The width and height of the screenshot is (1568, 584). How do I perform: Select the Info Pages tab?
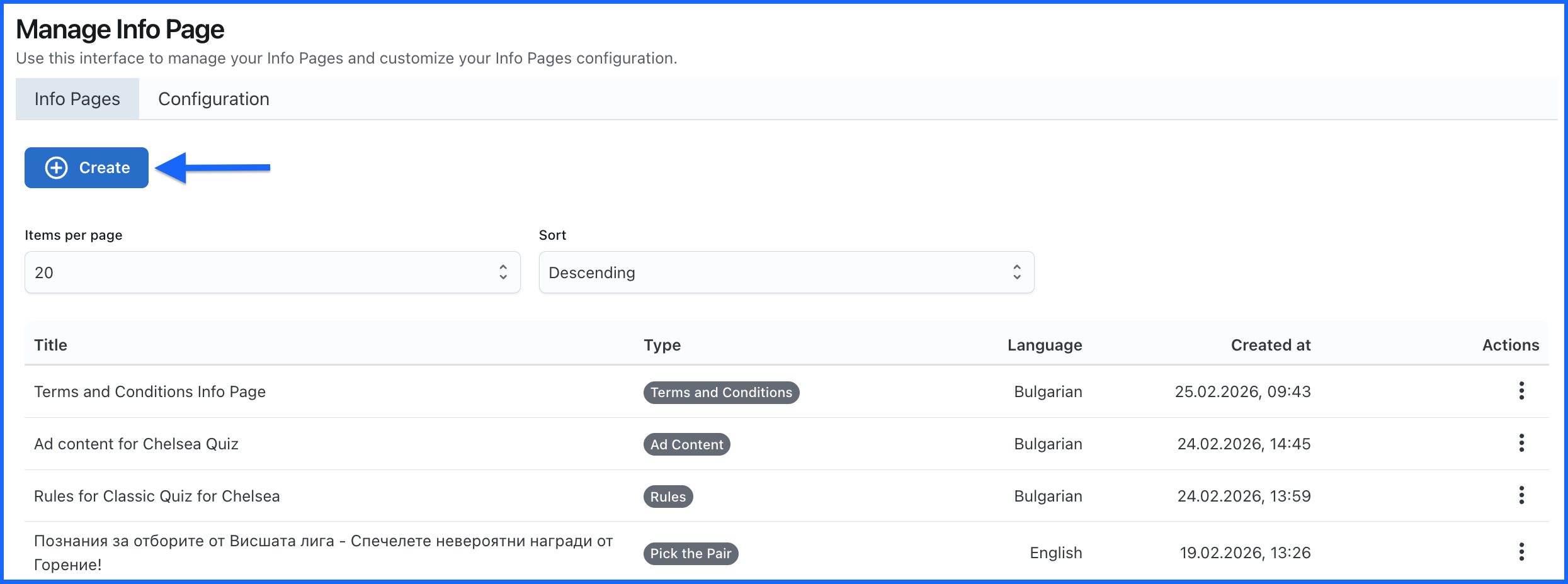[77, 99]
